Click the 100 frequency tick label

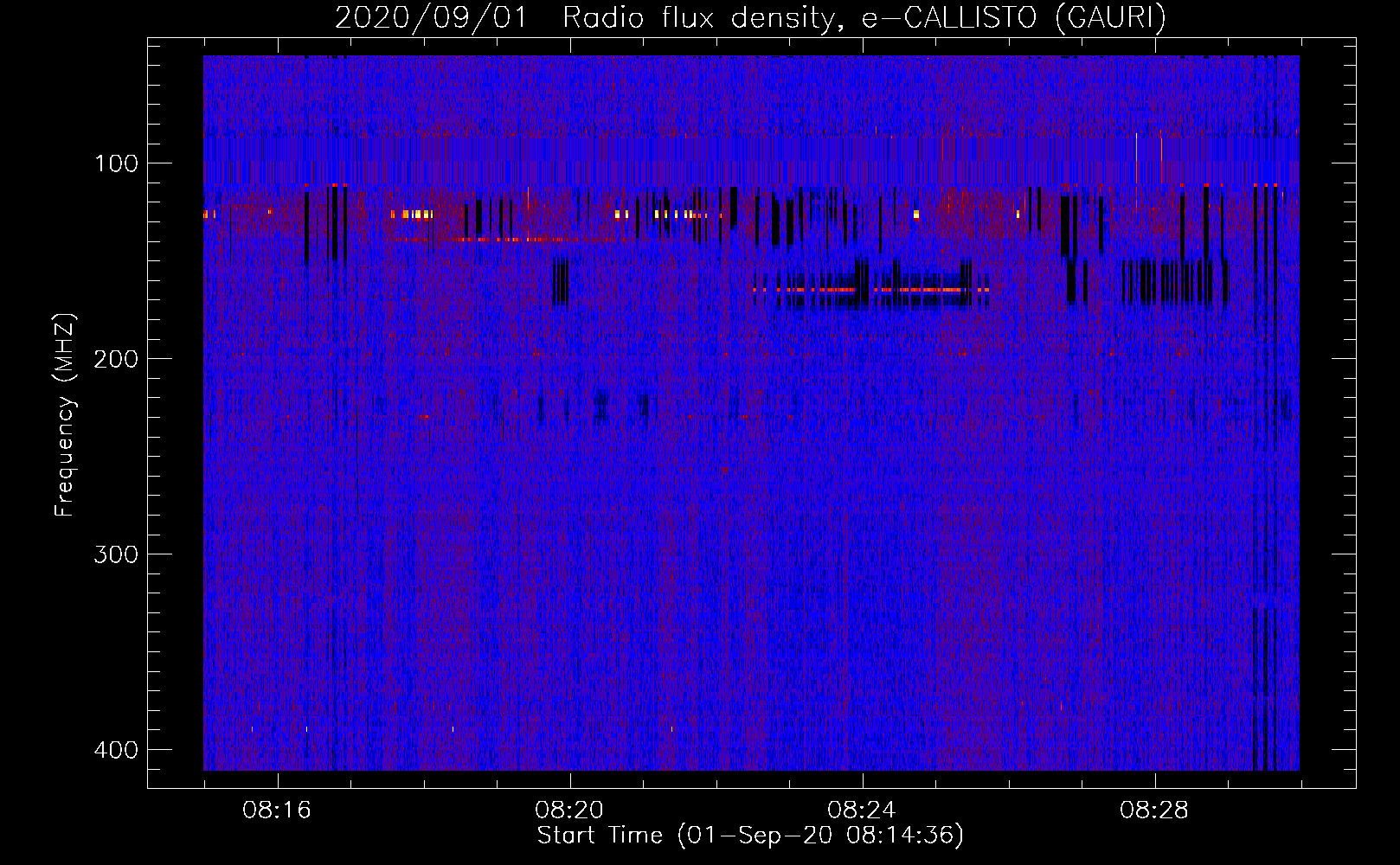click(116, 163)
